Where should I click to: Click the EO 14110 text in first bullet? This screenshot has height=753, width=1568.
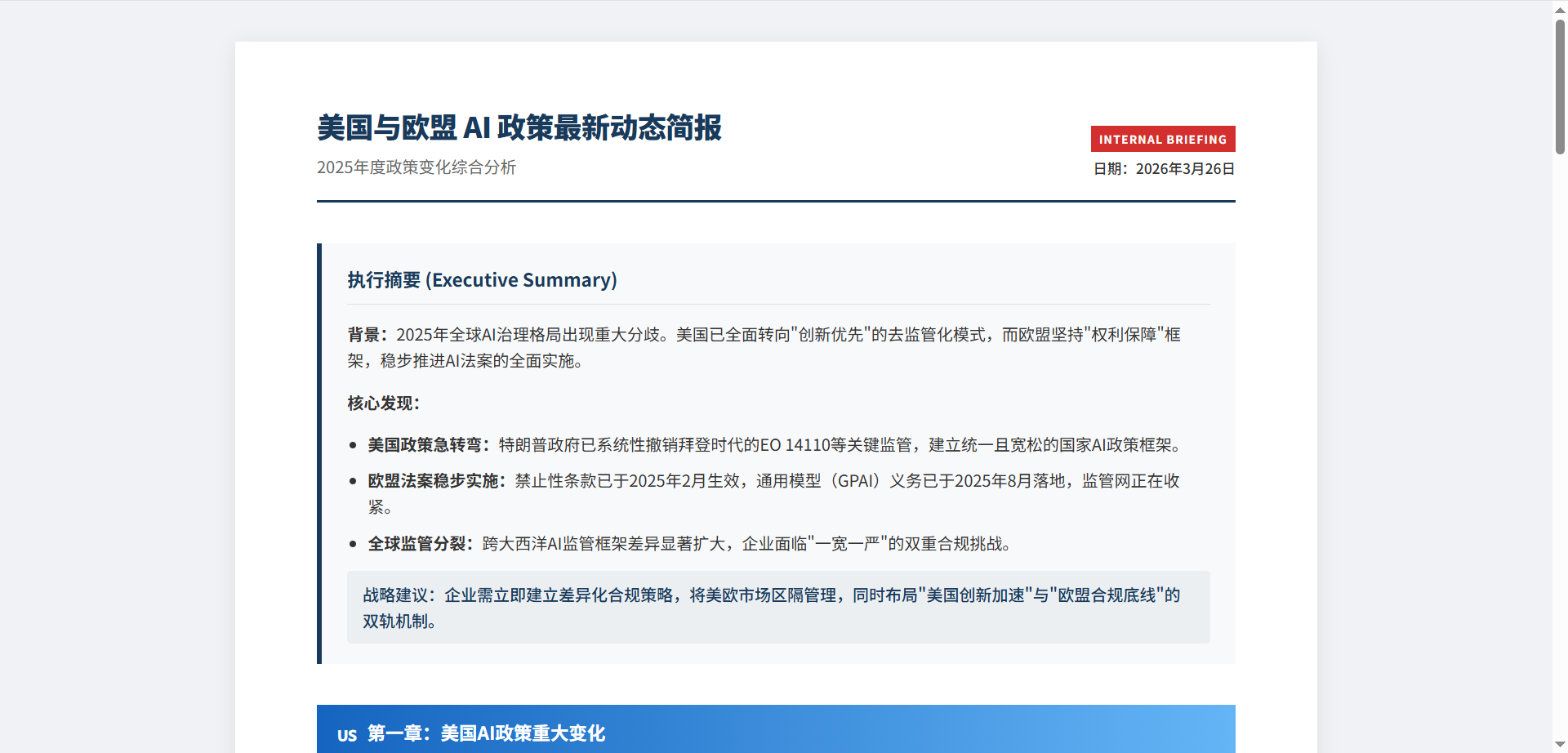(795, 445)
